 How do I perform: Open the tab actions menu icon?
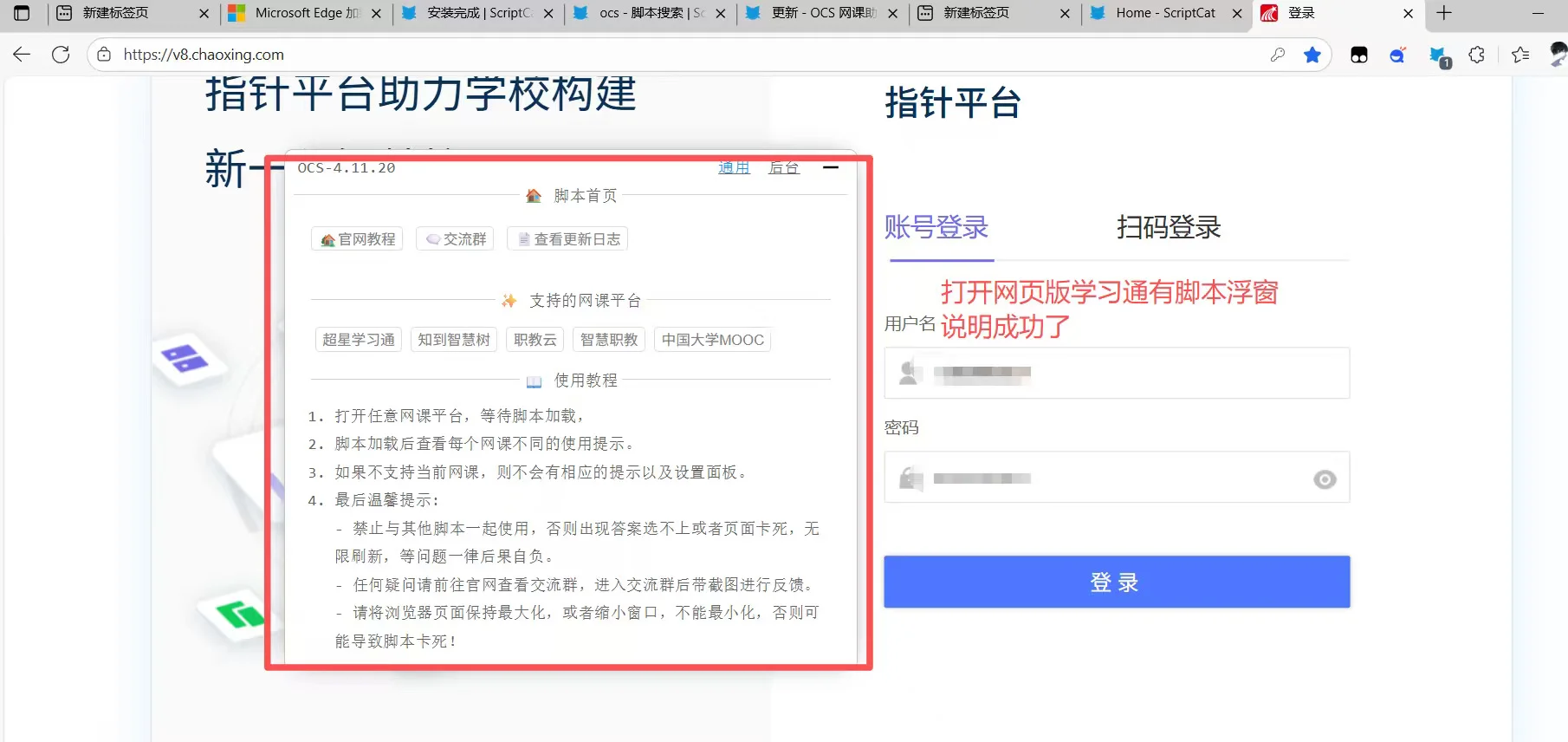[x=22, y=13]
